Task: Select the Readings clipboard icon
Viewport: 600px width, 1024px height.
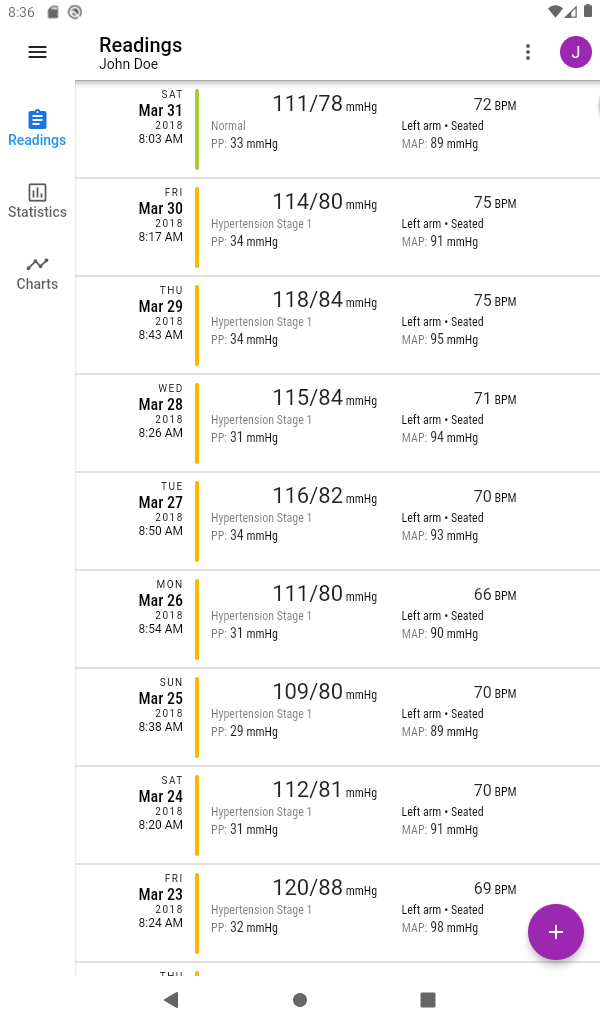Action: tap(37, 120)
